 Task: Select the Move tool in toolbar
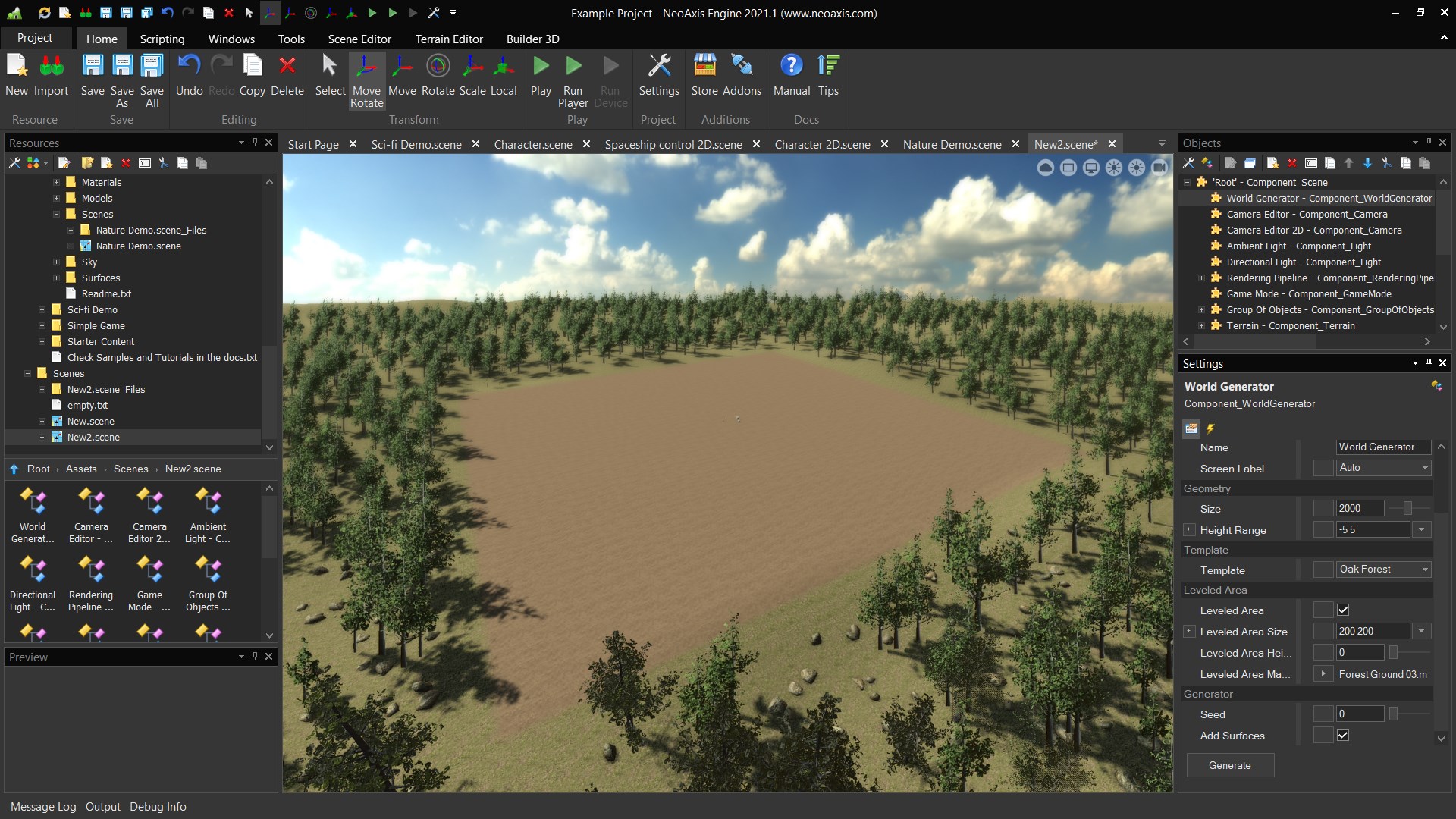(401, 75)
